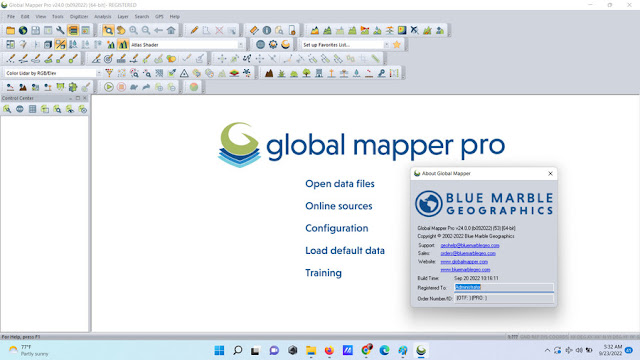640x360 pixels.
Task: Select the Pan hand tool
Action: tap(121, 30)
